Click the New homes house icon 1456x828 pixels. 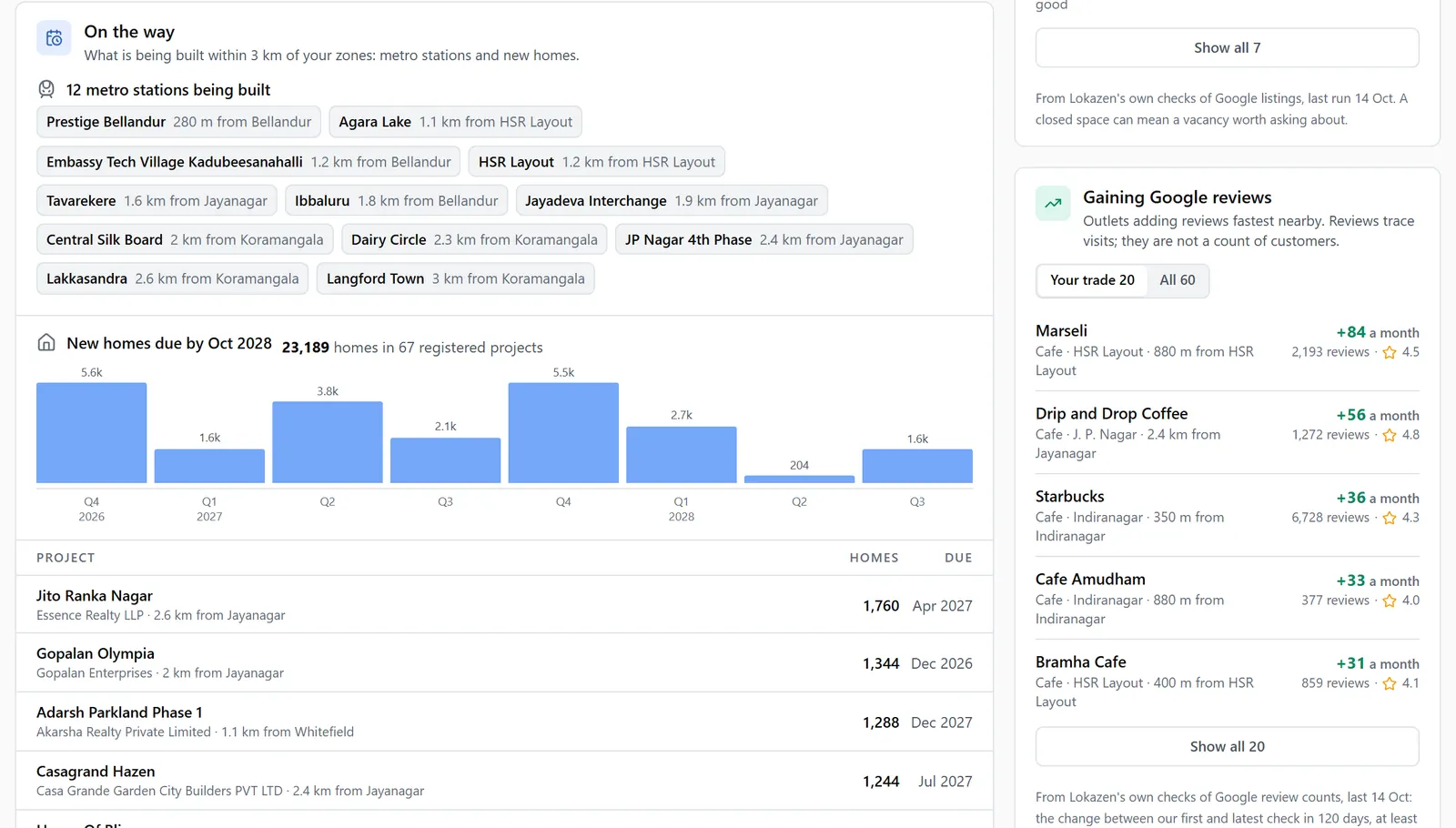click(x=46, y=343)
